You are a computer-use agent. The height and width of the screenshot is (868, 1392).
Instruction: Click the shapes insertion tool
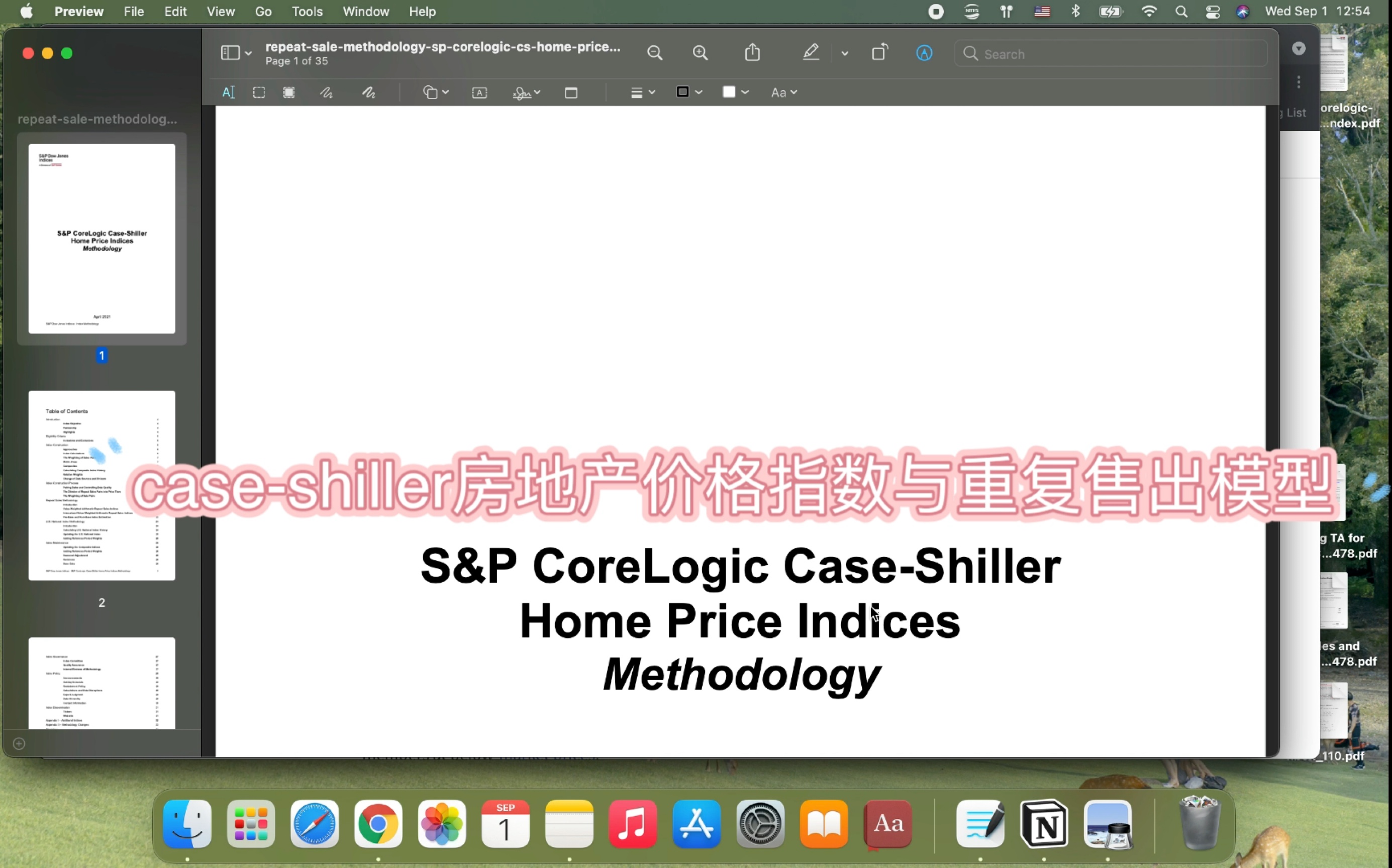coord(432,91)
